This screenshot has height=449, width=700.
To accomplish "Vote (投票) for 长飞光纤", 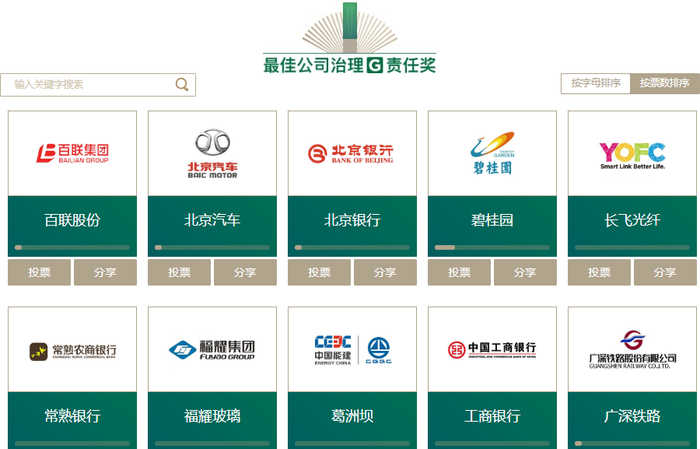I will 599,272.
